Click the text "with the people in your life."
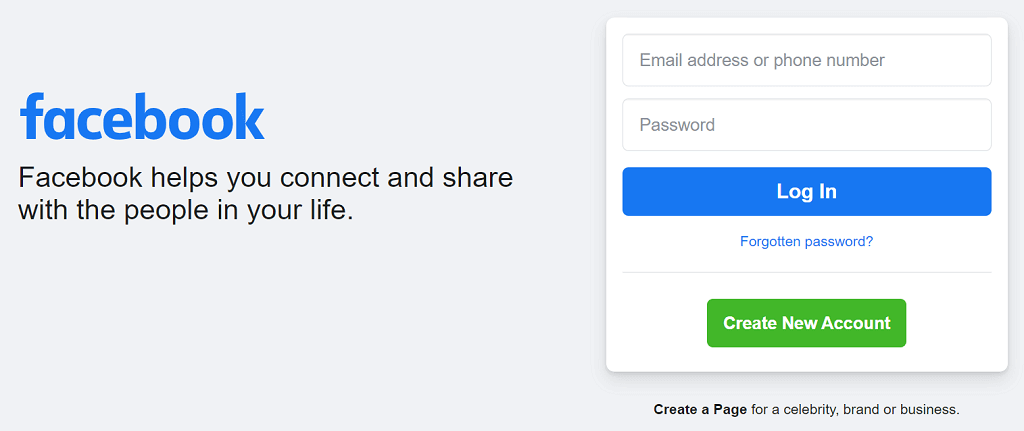This screenshot has width=1024, height=431. [x=186, y=210]
